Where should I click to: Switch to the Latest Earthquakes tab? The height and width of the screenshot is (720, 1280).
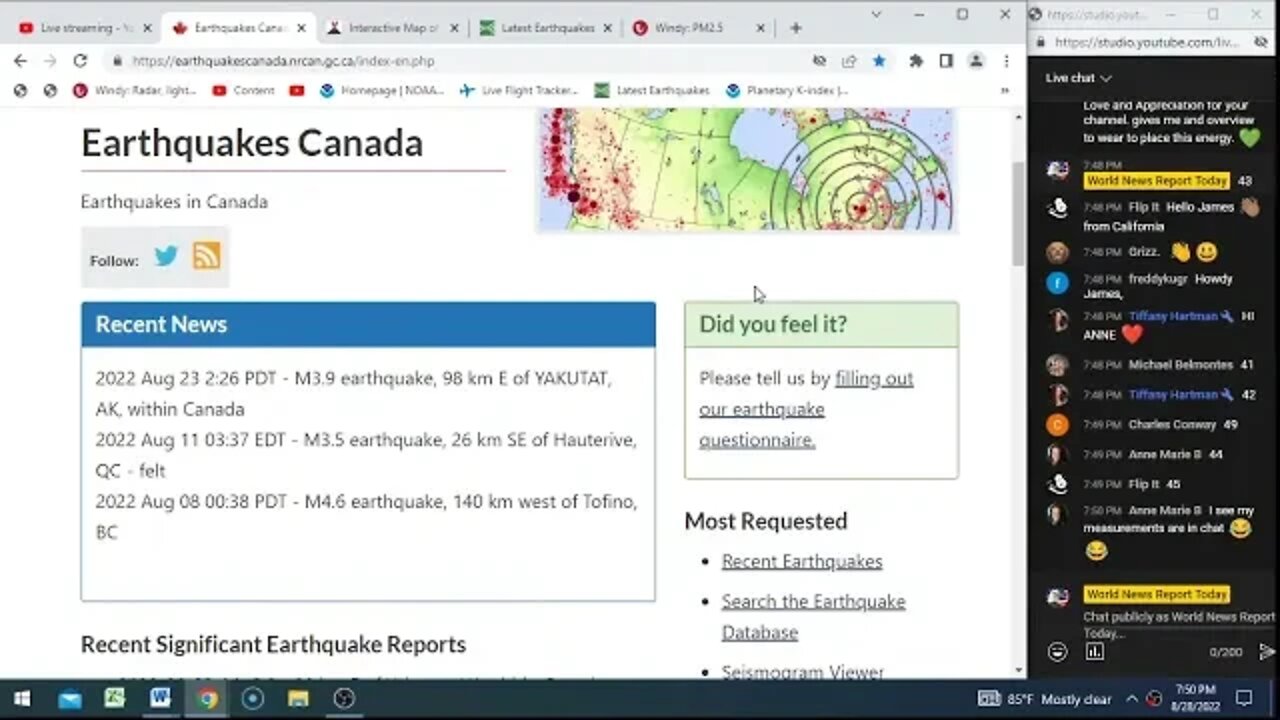(546, 28)
